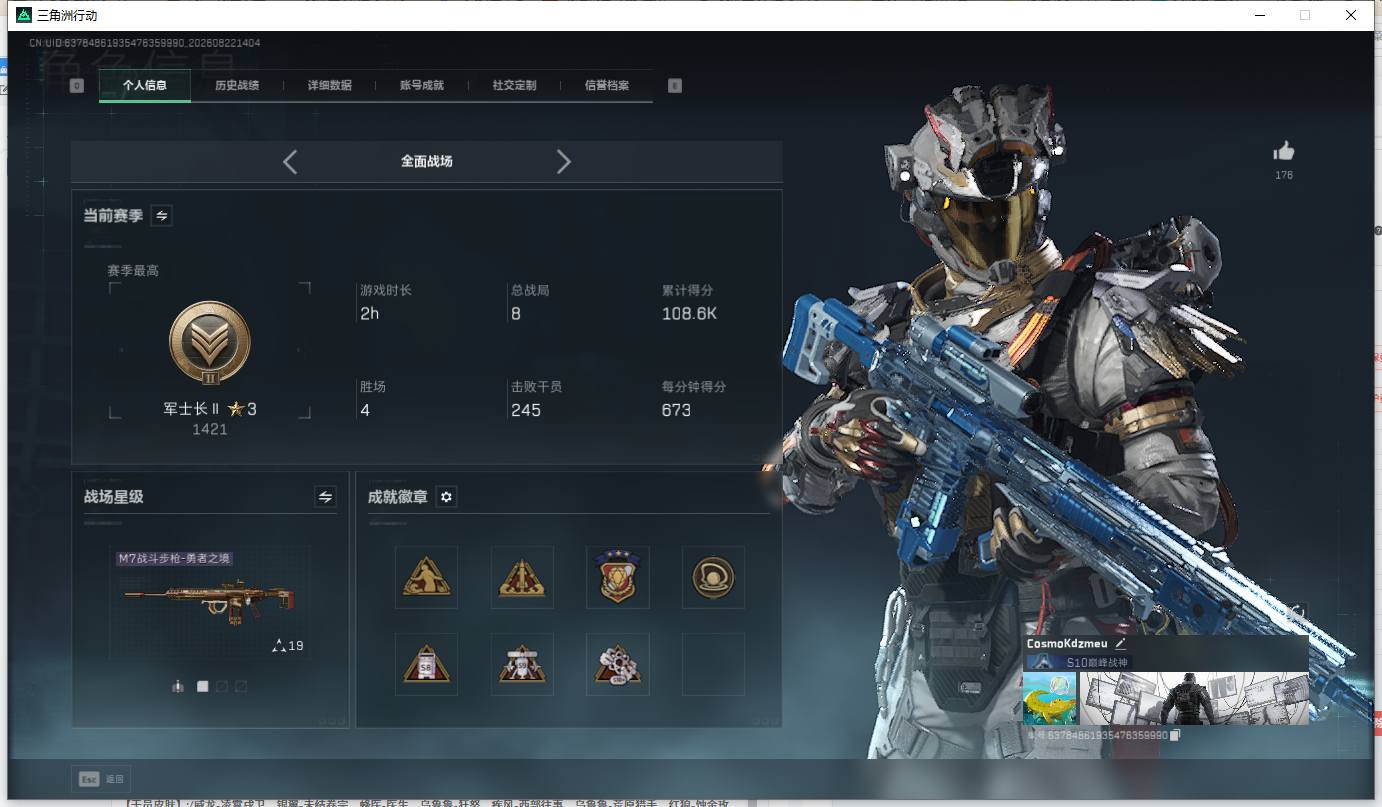Click the CN UID text at top-left

(144, 43)
